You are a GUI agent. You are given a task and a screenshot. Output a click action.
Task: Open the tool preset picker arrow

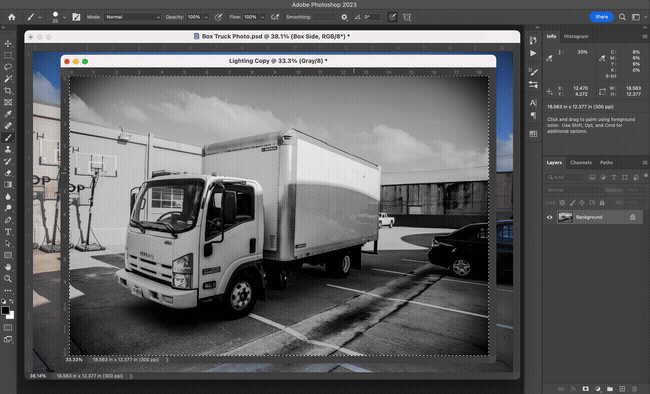pos(40,17)
